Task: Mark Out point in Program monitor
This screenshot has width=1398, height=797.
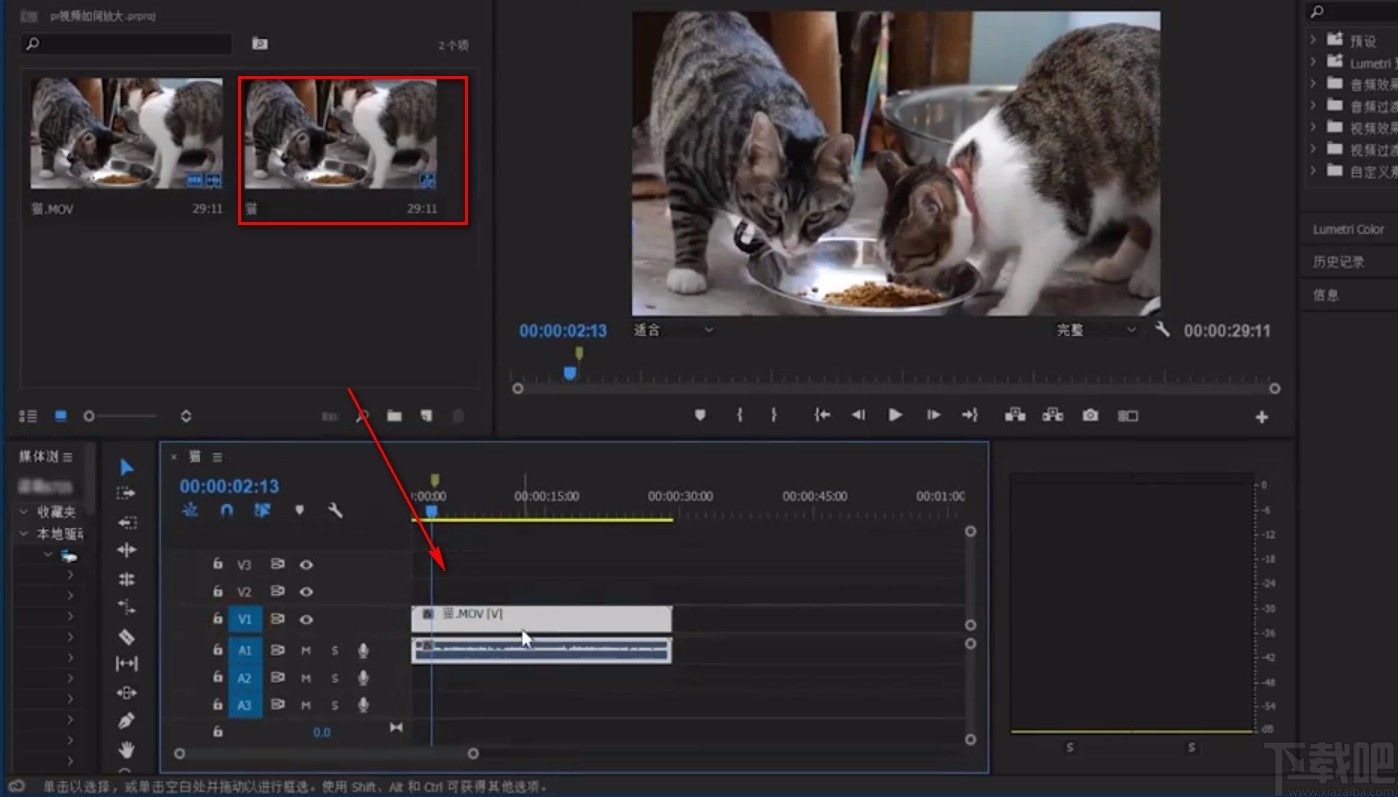Action: pos(773,415)
